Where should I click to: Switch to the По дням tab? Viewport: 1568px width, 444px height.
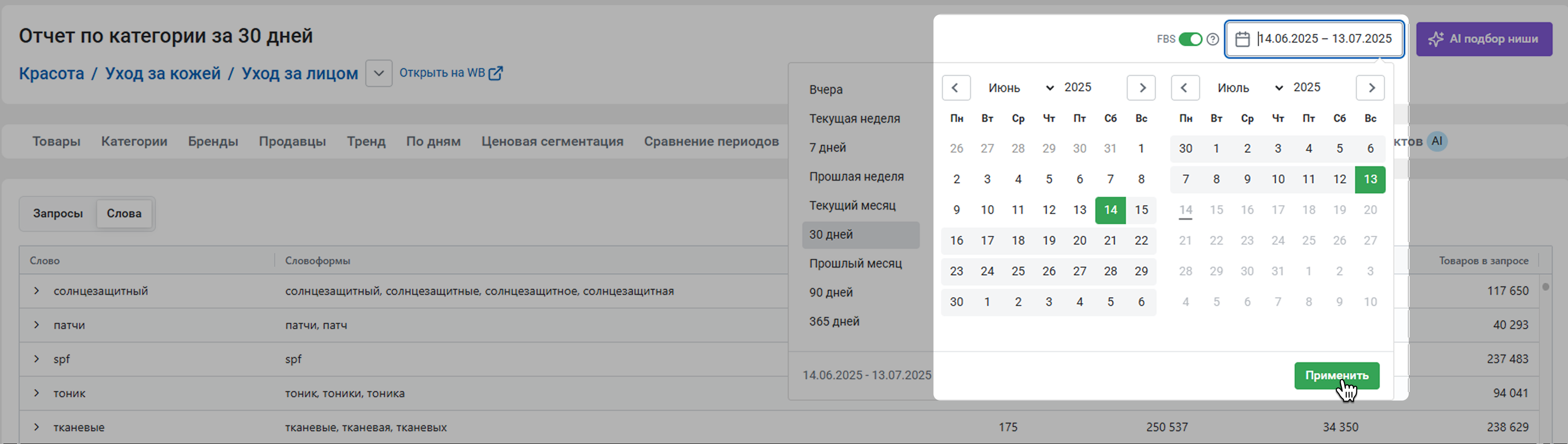point(434,141)
